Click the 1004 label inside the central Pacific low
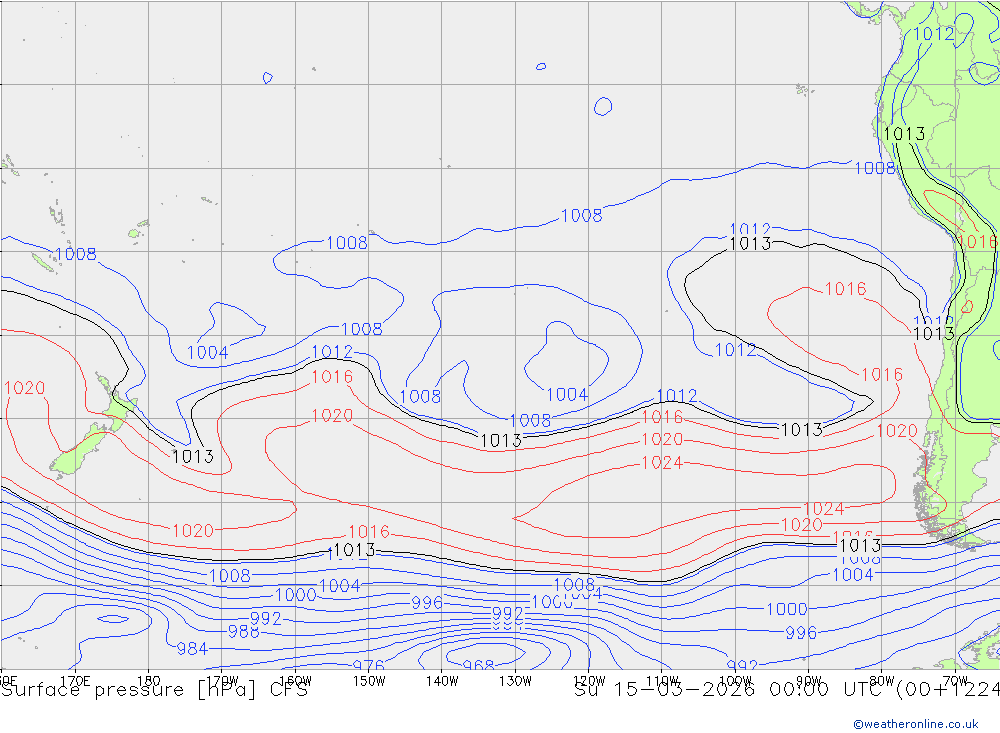The image size is (1000, 733). click(567, 395)
